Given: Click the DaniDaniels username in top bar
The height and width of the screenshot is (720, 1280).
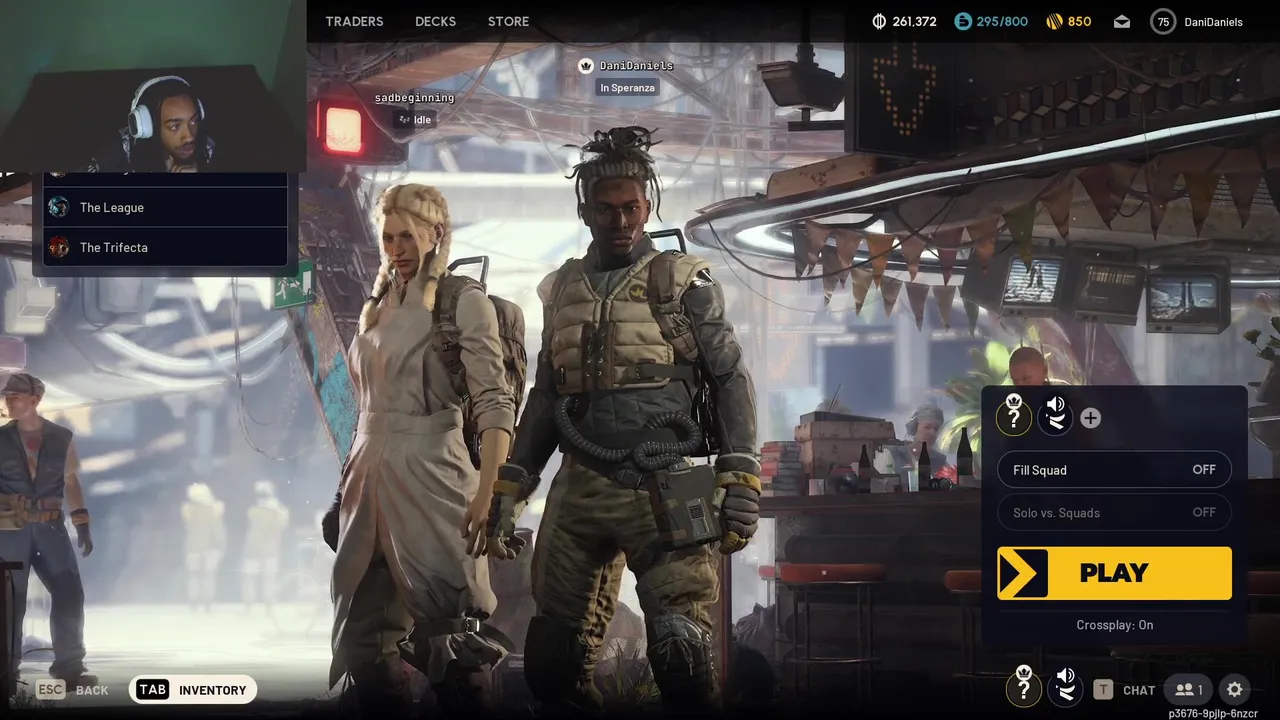Looking at the screenshot, I should pyautogui.click(x=1213, y=22).
